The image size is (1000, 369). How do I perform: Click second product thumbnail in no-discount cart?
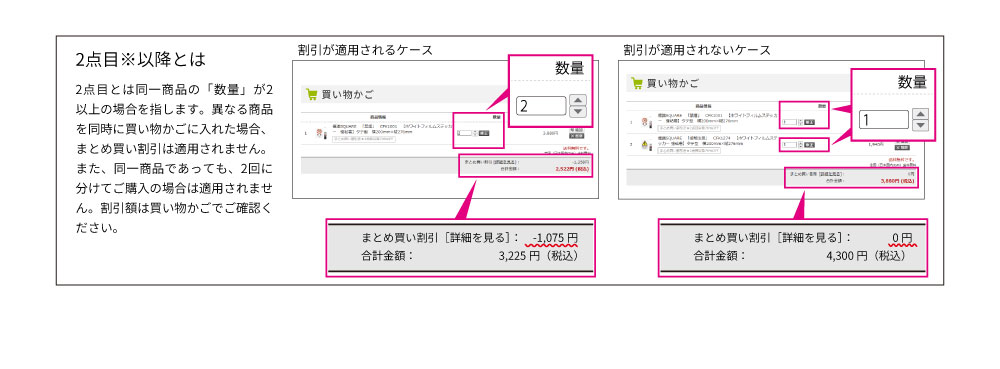tap(646, 145)
